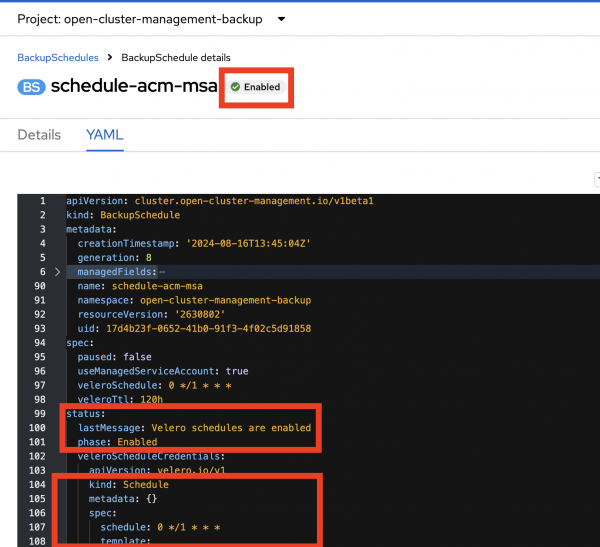
Task: Expand the folded managedFields section
Action: (x=57, y=272)
